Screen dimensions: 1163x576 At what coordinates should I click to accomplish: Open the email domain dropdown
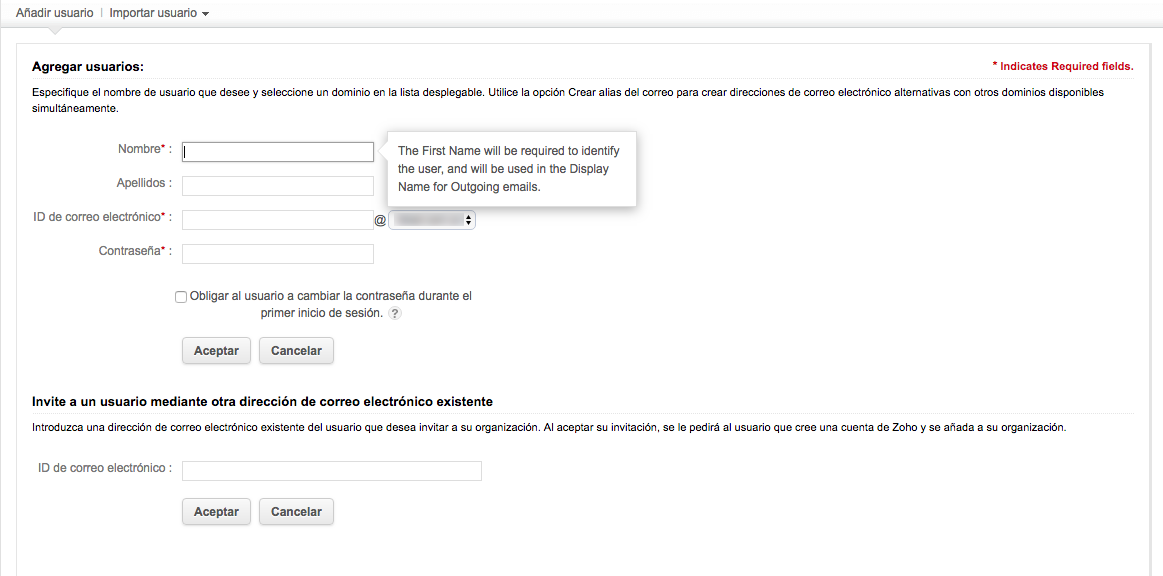[432, 219]
